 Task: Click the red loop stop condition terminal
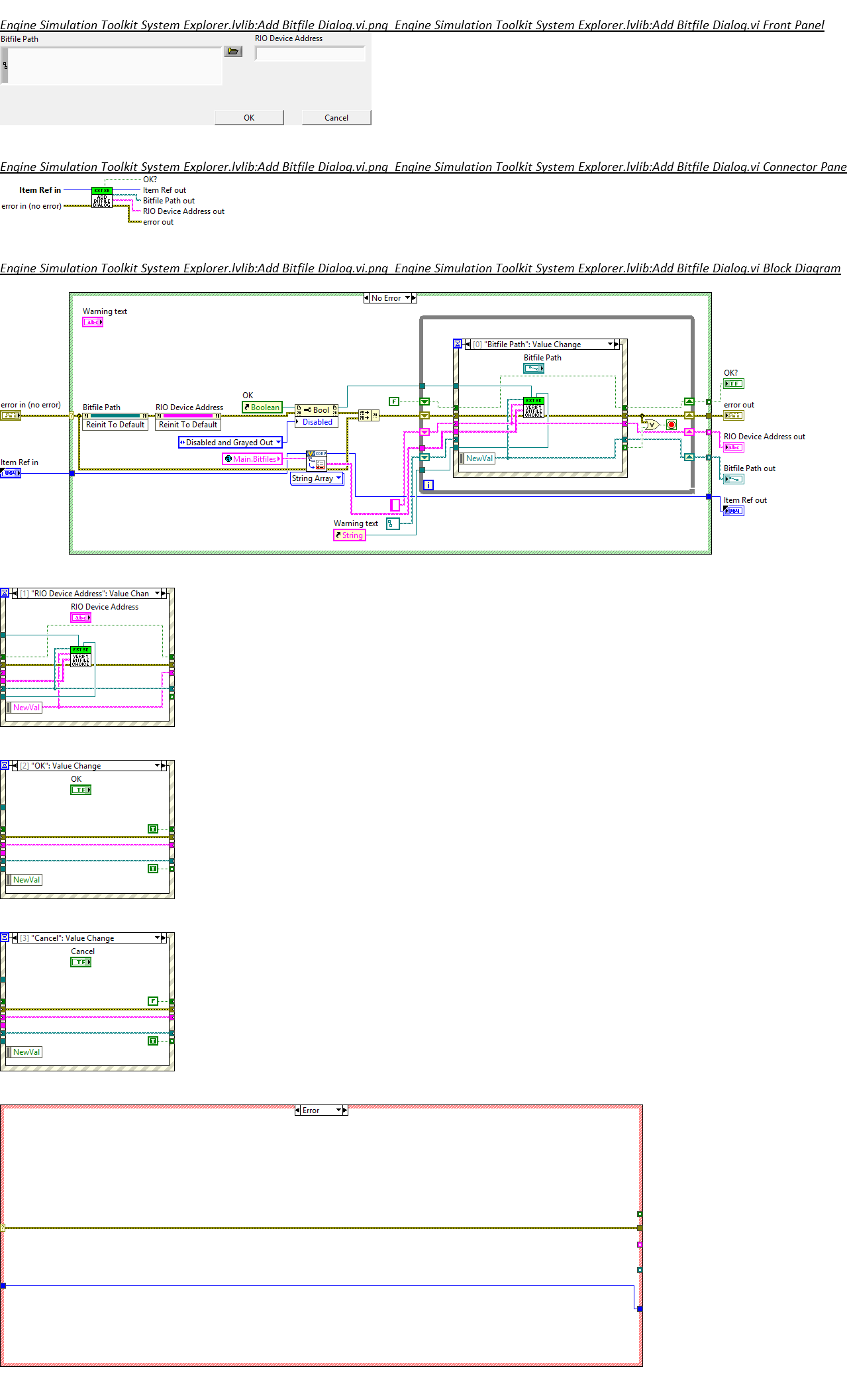[x=672, y=425]
